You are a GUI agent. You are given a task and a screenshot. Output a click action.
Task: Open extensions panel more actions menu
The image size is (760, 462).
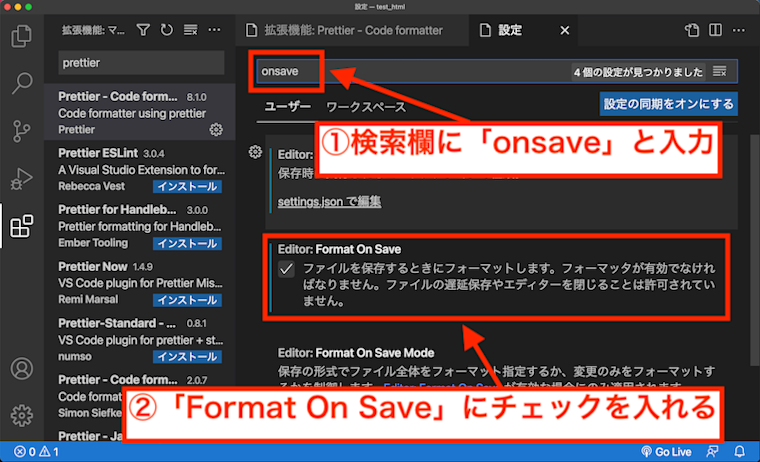pyautogui.click(x=214, y=31)
